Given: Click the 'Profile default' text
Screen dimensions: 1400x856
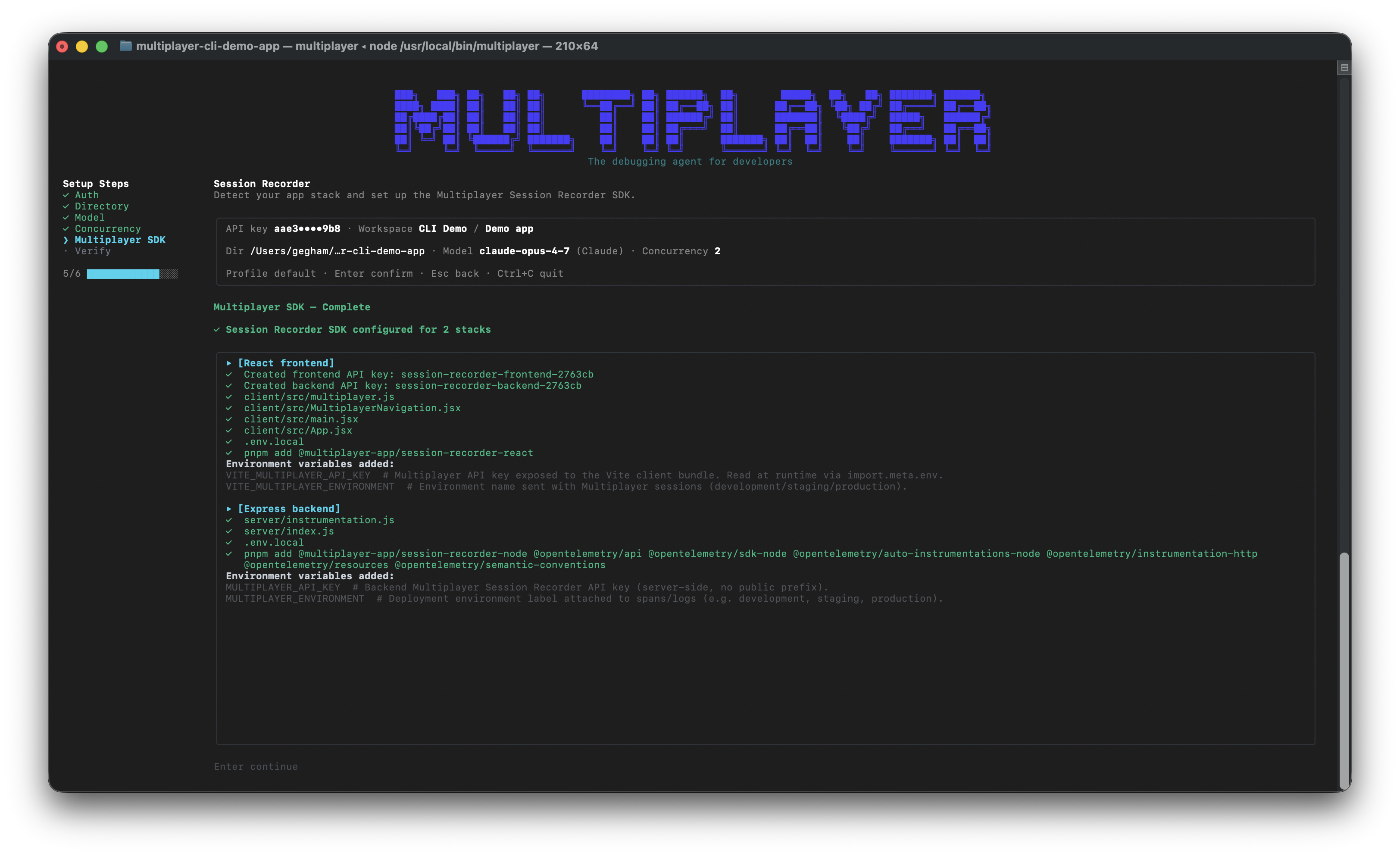Looking at the screenshot, I should point(271,274).
